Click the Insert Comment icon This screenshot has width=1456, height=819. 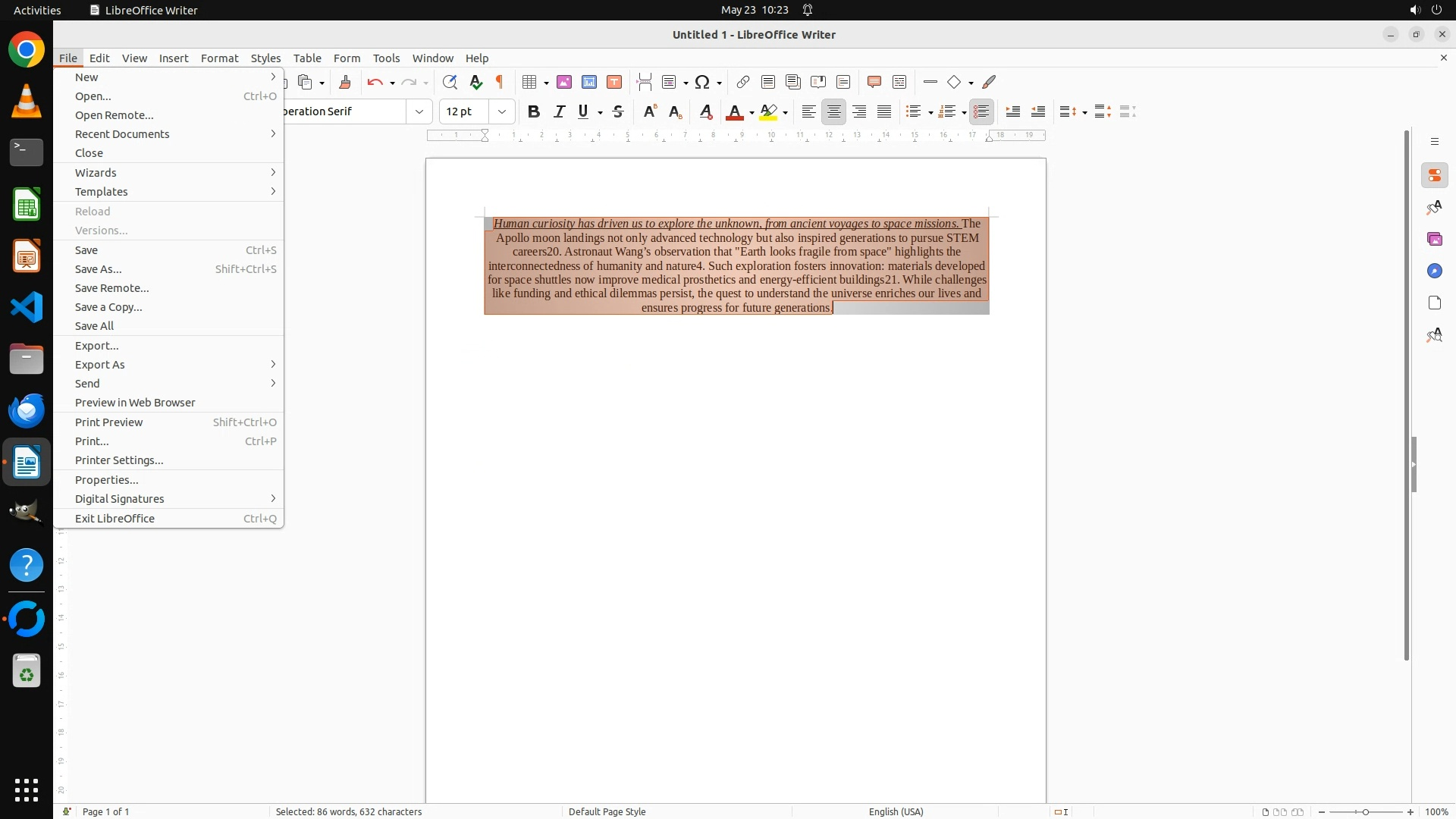click(x=874, y=82)
